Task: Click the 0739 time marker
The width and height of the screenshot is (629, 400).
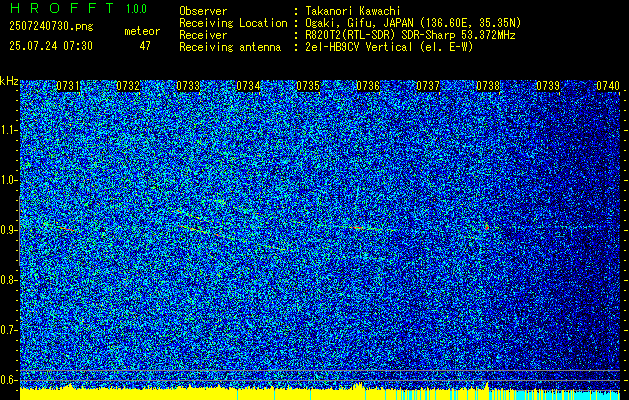Action: [548, 86]
